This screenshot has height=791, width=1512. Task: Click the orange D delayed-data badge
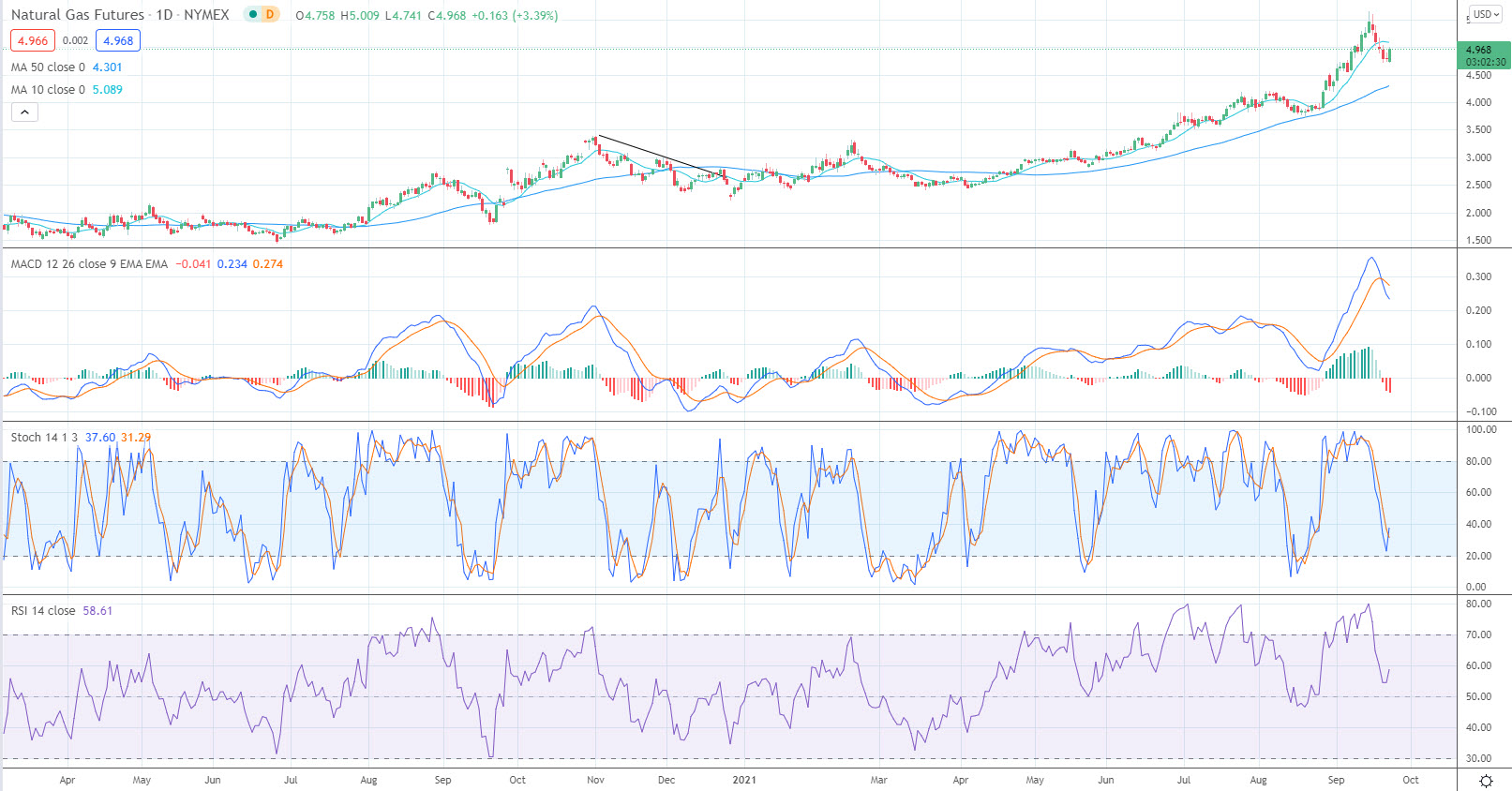[x=270, y=14]
